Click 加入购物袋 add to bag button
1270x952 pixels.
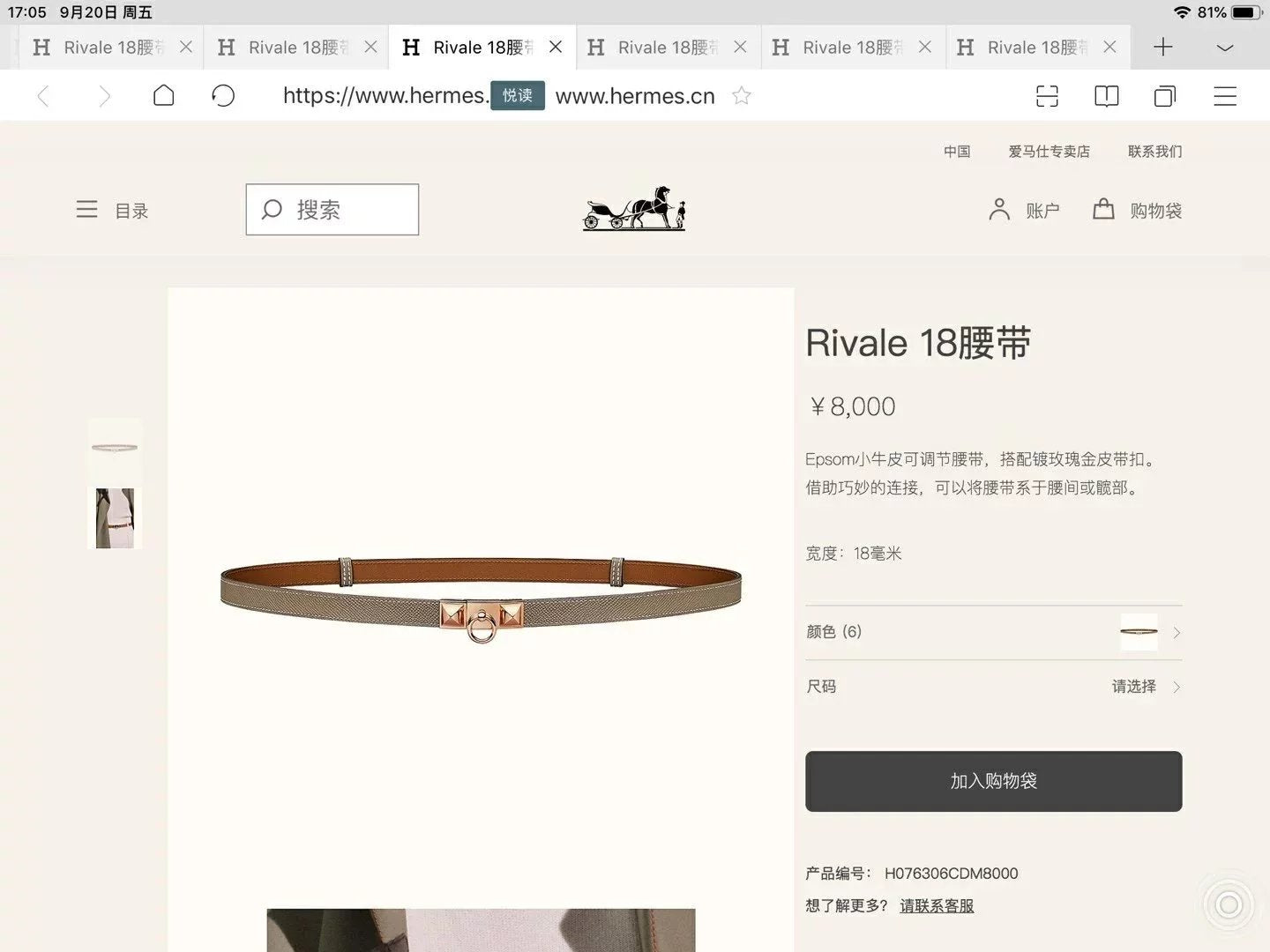point(993,781)
